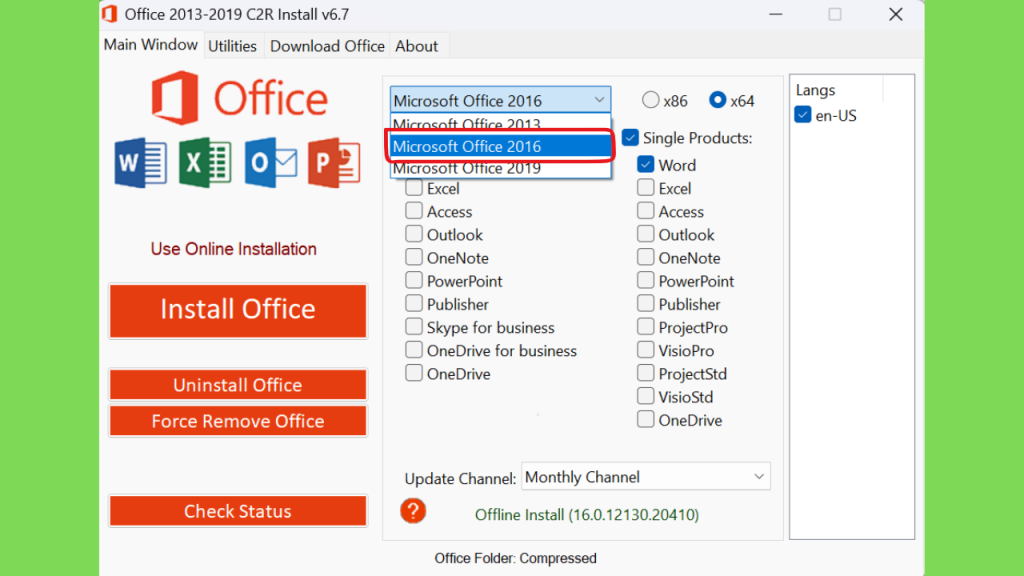Enable the VisioStd checkbox

pyautogui.click(x=645, y=396)
